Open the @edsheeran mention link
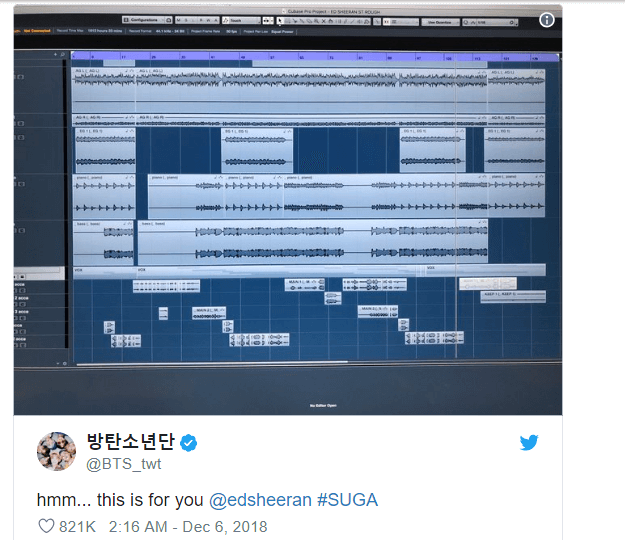The height and width of the screenshot is (540, 625). (x=260, y=500)
